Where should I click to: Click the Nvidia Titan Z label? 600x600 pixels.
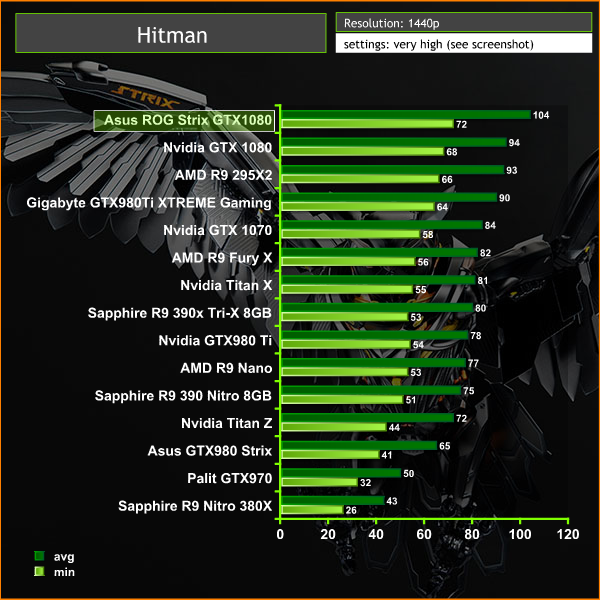(227, 423)
